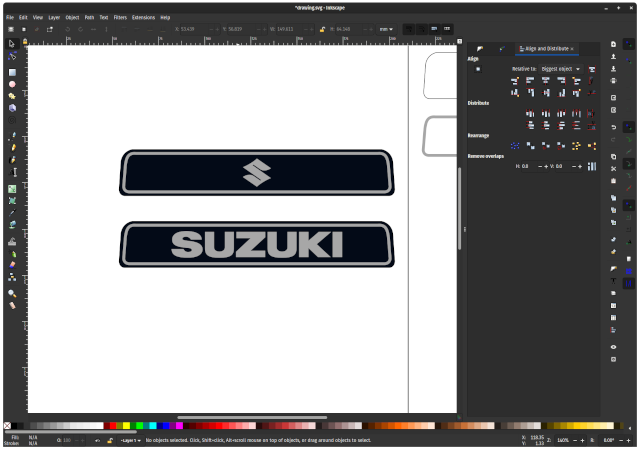Switch to Align and Distribute tab
Image resolution: width=640 pixels, height=450 pixels.
pos(543,48)
